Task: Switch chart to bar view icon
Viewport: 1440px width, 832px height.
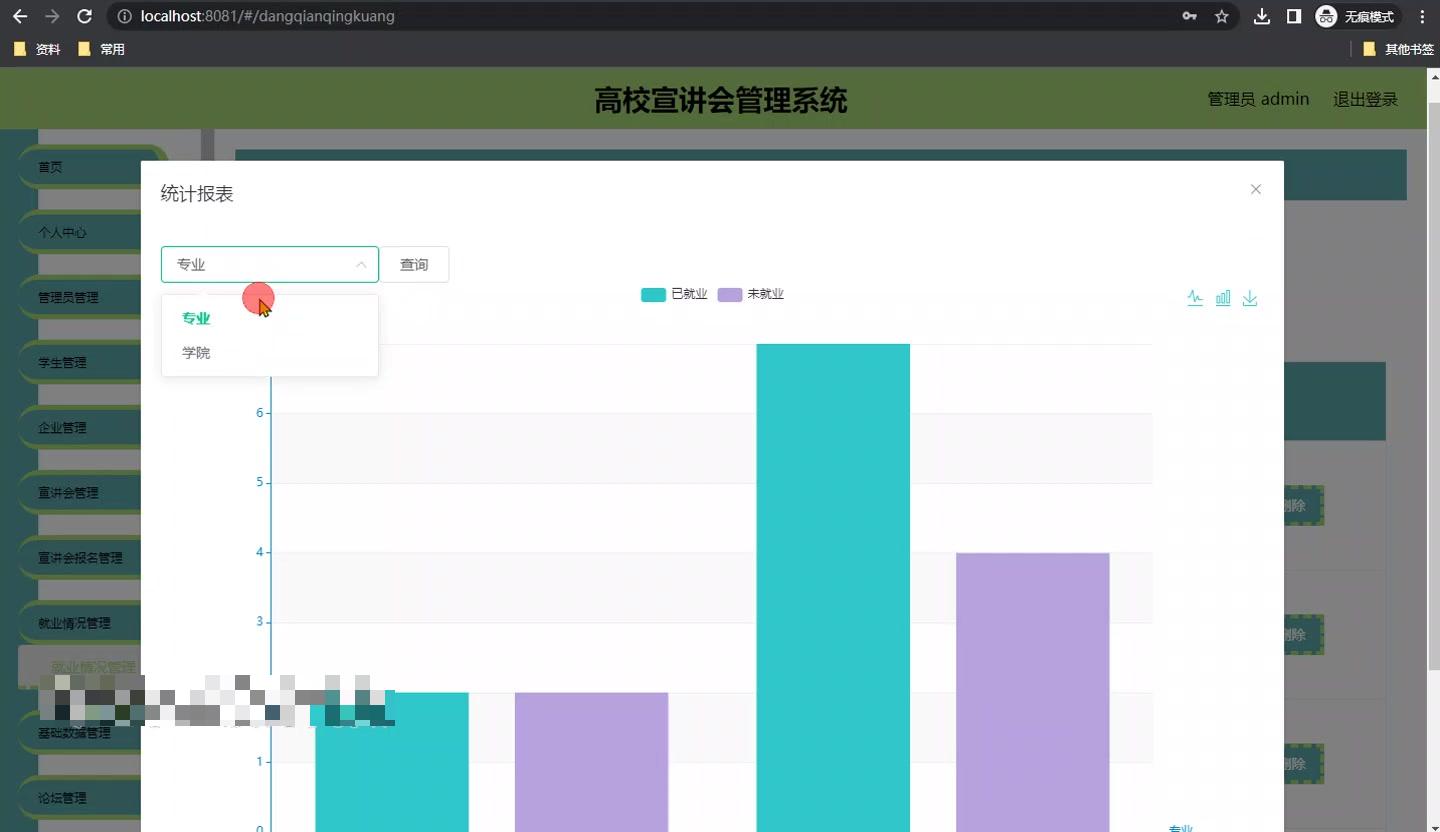Action: coord(1223,297)
